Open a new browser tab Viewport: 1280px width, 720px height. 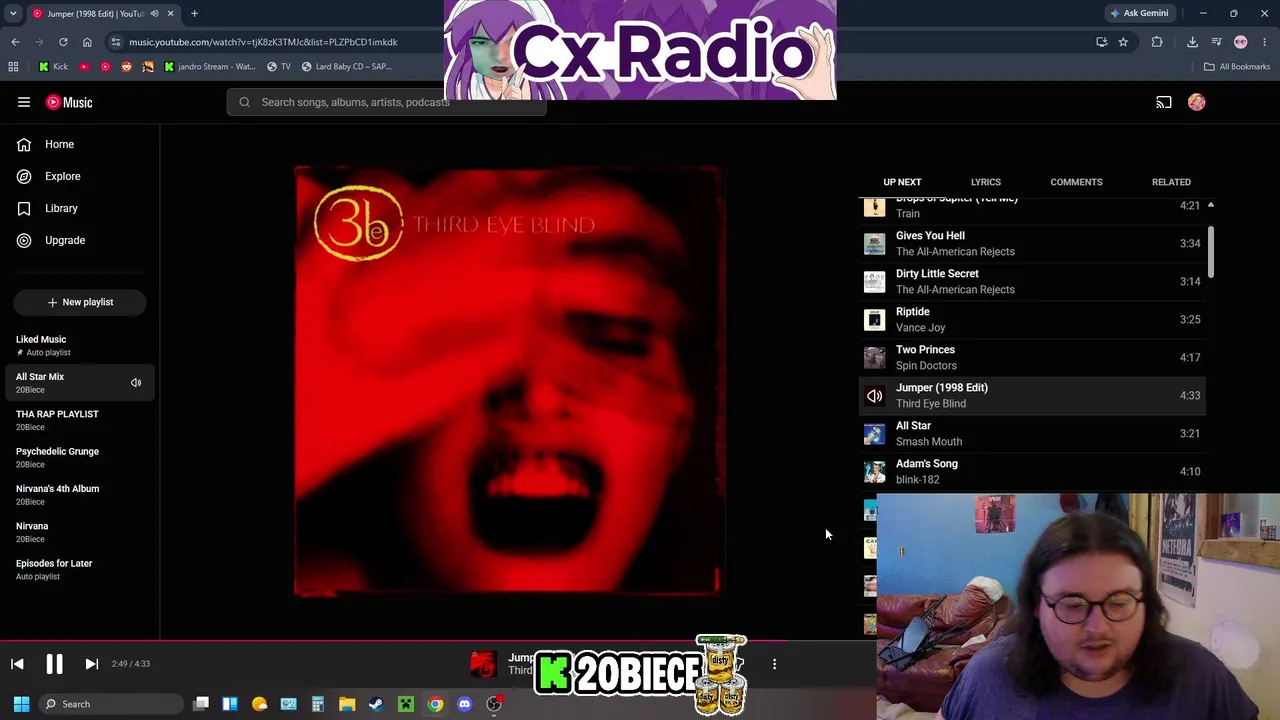click(194, 14)
